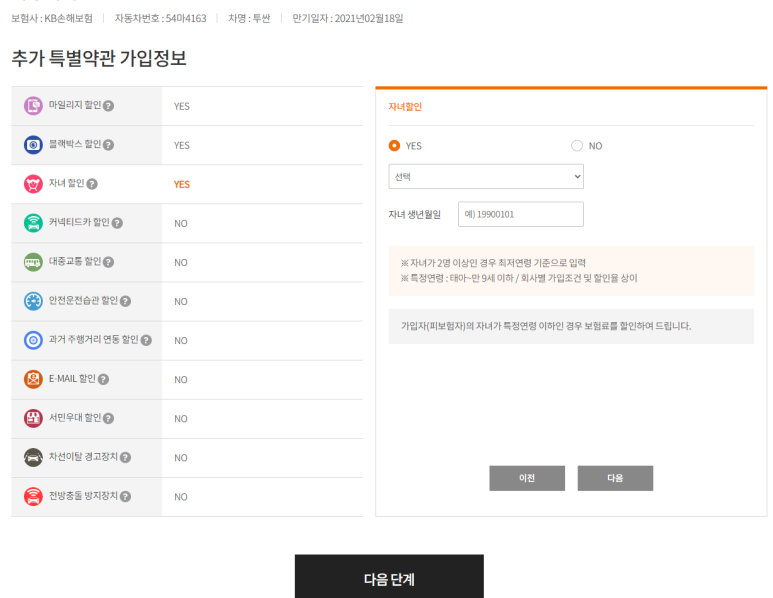The image size is (773, 598).
Task: Show help for 전방충돌 방지장치
Action: 125,496
